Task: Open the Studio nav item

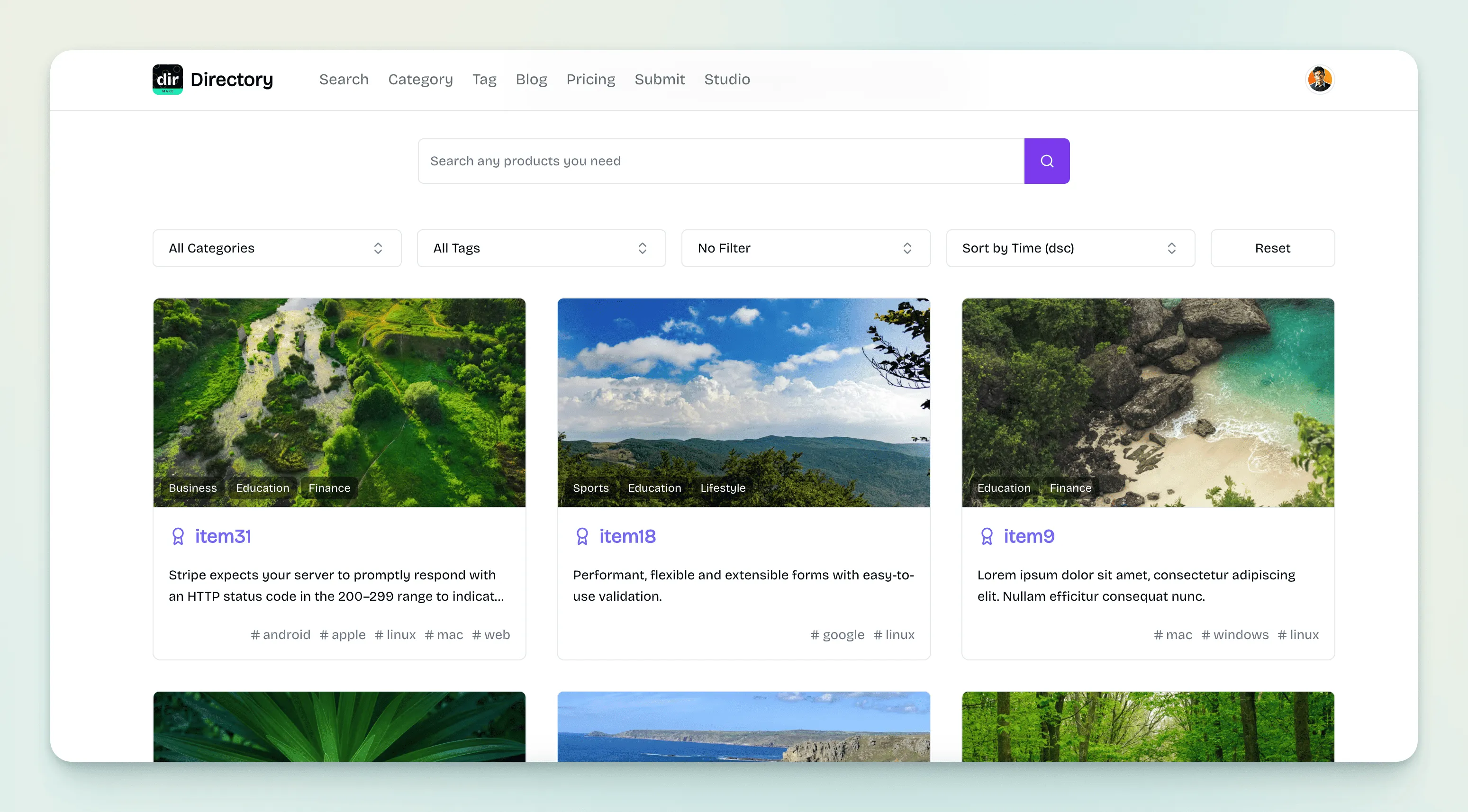Action: point(726,79)
